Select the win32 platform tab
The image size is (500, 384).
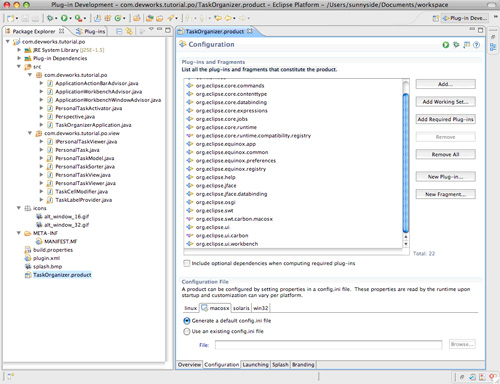(260, 308)
